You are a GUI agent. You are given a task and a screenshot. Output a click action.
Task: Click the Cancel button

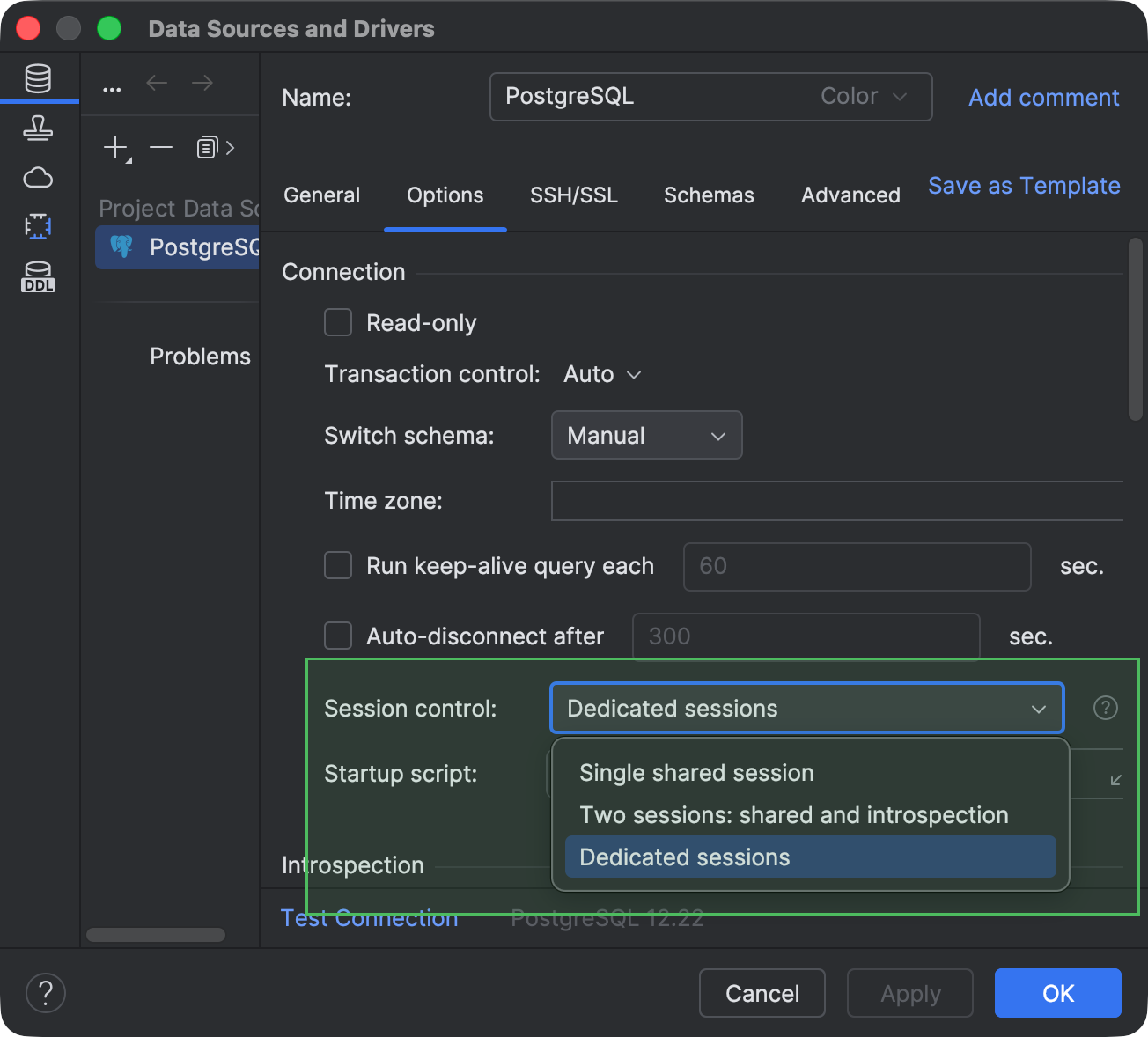click(x=762, y=993)
